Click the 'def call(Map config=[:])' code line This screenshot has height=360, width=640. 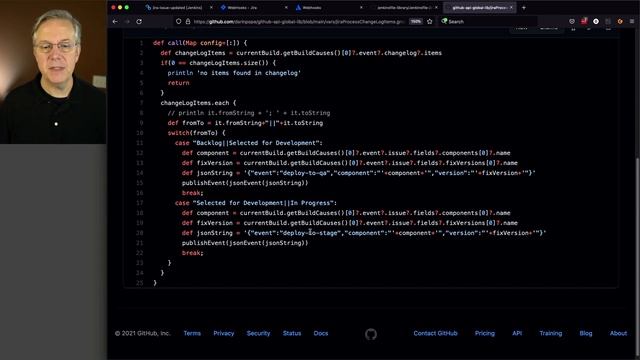[x=200, y=43]
